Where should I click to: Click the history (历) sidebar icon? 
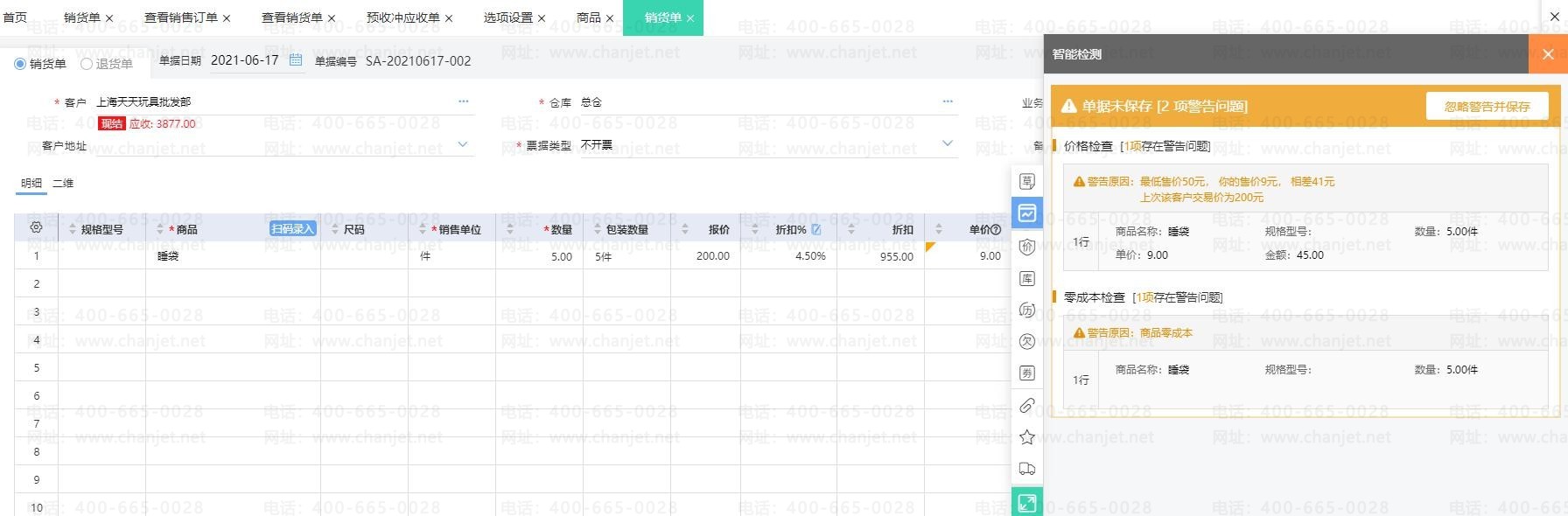click(x=1027, y=310)
